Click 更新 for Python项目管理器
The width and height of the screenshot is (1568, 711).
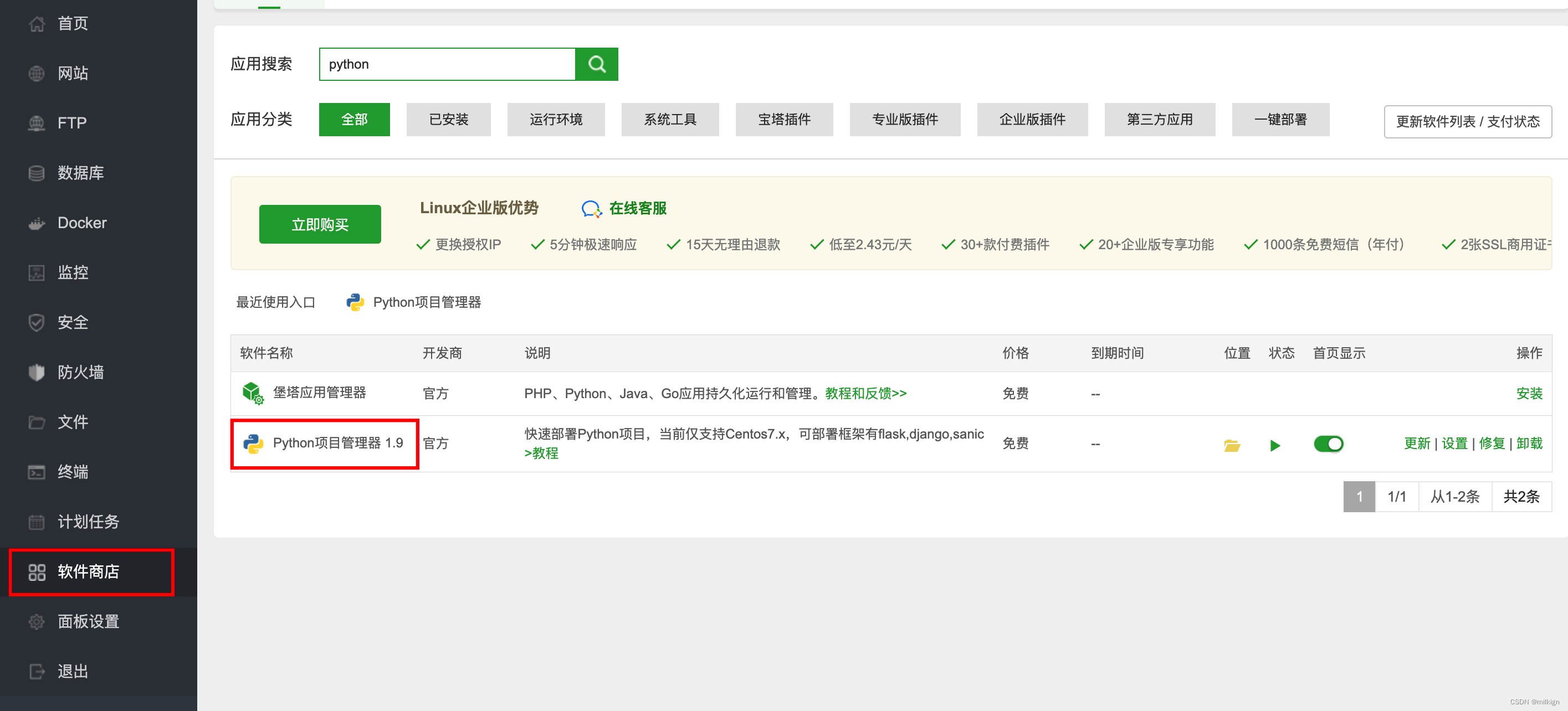(1416, 444)
